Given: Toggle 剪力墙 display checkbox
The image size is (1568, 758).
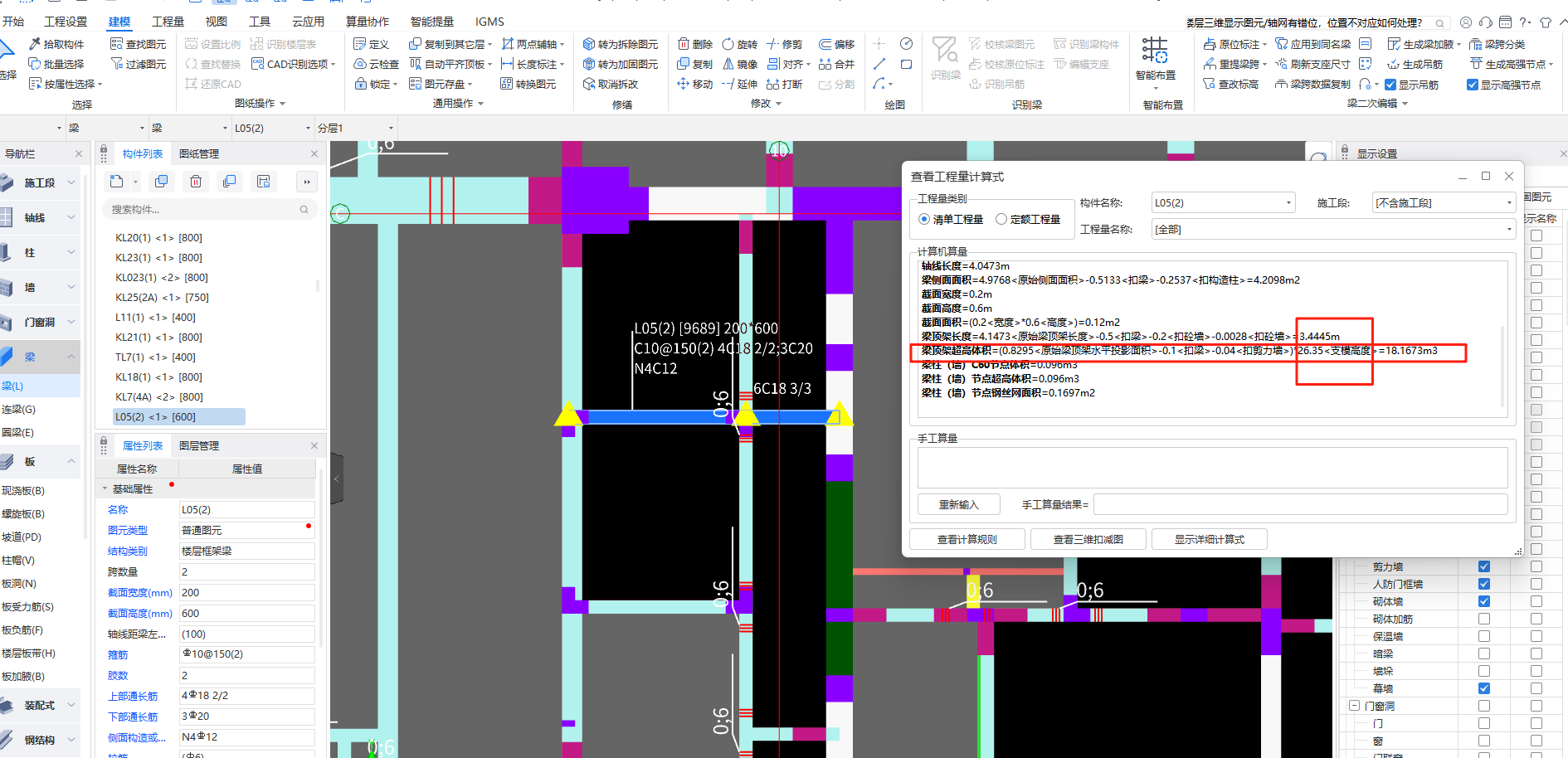Looking at the screenshot, I should [x=1484, y=566].
